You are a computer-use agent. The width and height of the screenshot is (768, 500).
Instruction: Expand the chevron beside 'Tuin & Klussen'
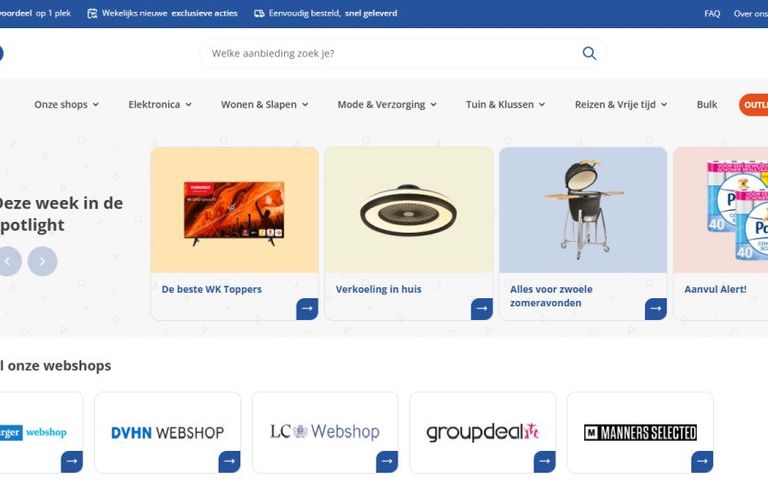pos(542,105)
